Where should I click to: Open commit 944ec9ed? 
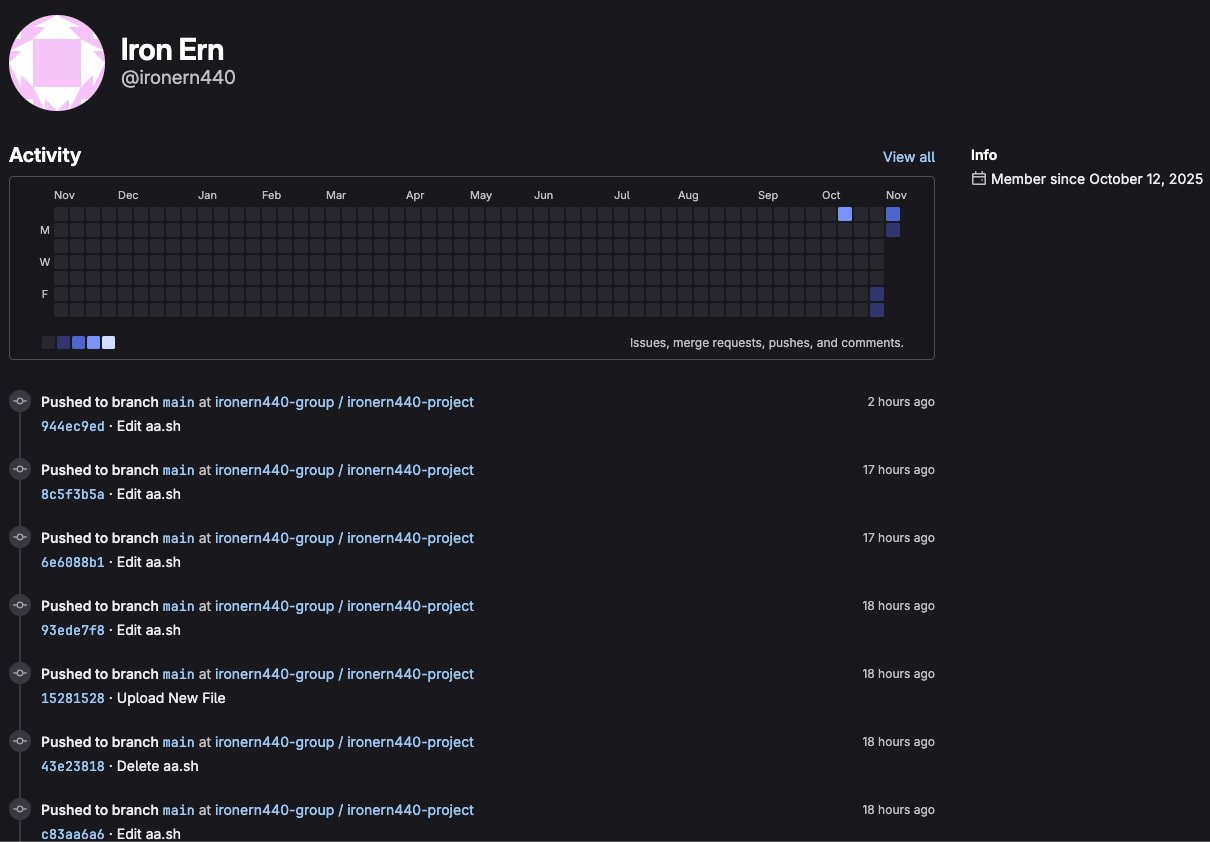tap(72, 426)
